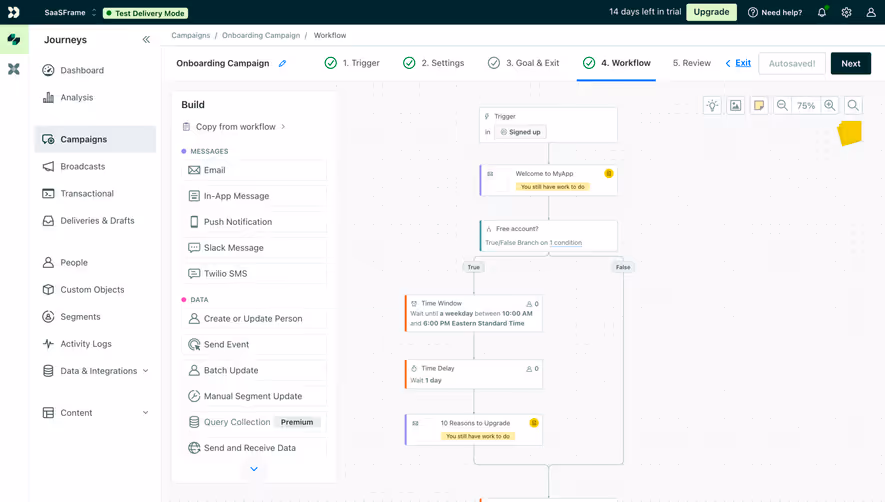Open Segments in sidebar

pos(95,317)
